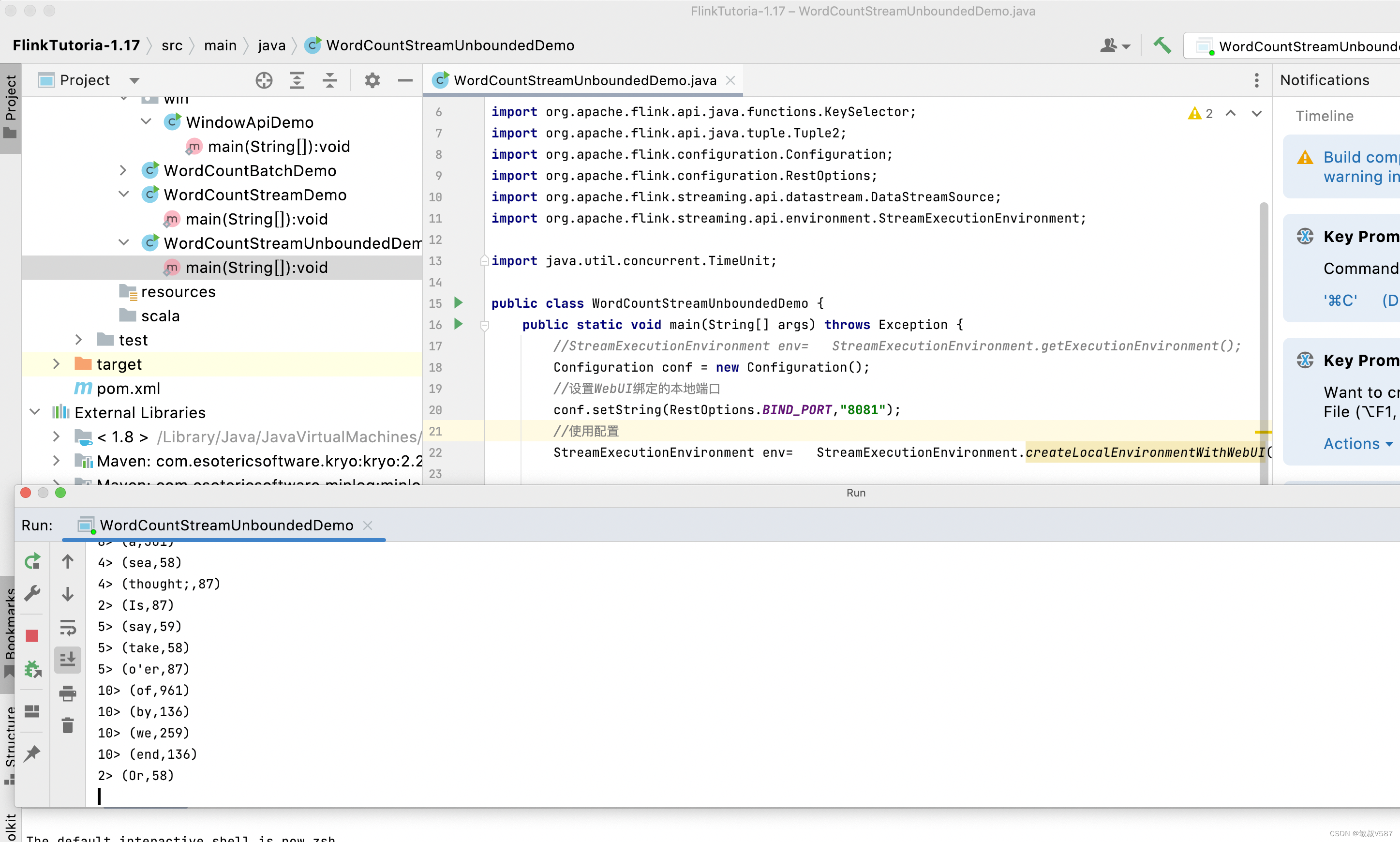Toggle Scroll to End in Run console
Image resolution: width=1400 pixels, height=842 pixels.
point(68,659)
